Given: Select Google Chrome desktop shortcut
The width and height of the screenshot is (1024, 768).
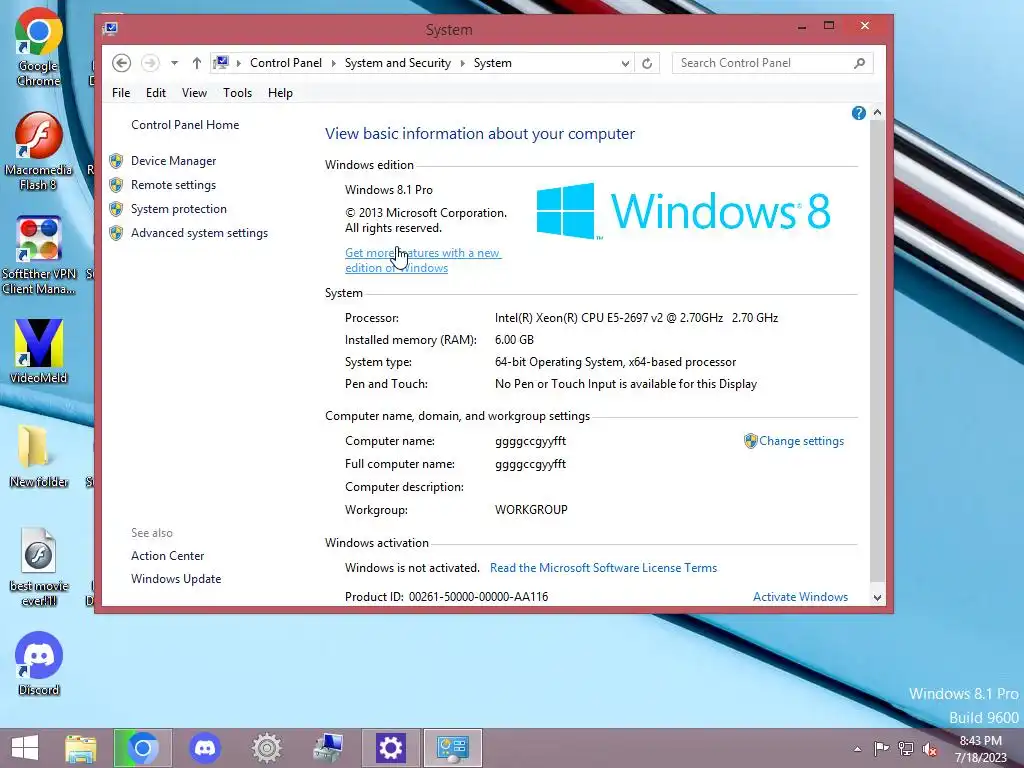Looking at the screenshot, I should click(x=39, y=48).
